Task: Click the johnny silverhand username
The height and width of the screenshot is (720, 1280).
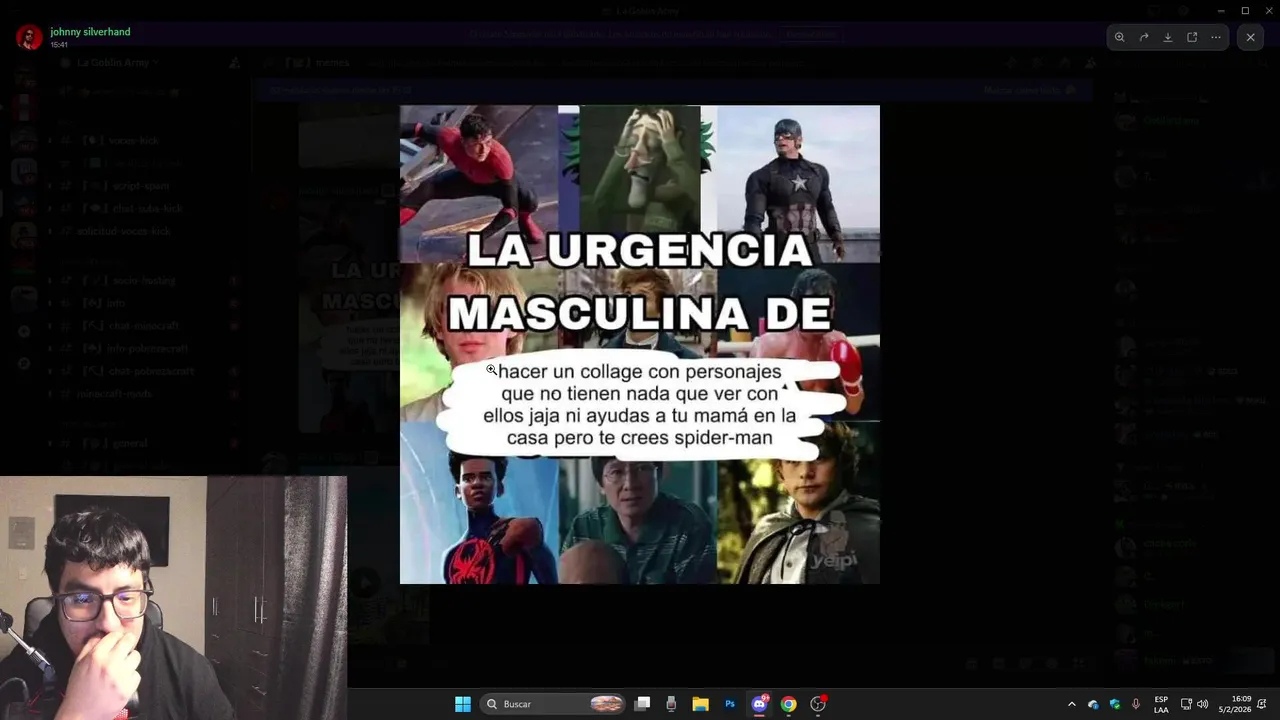Action: tap(90, 32)
